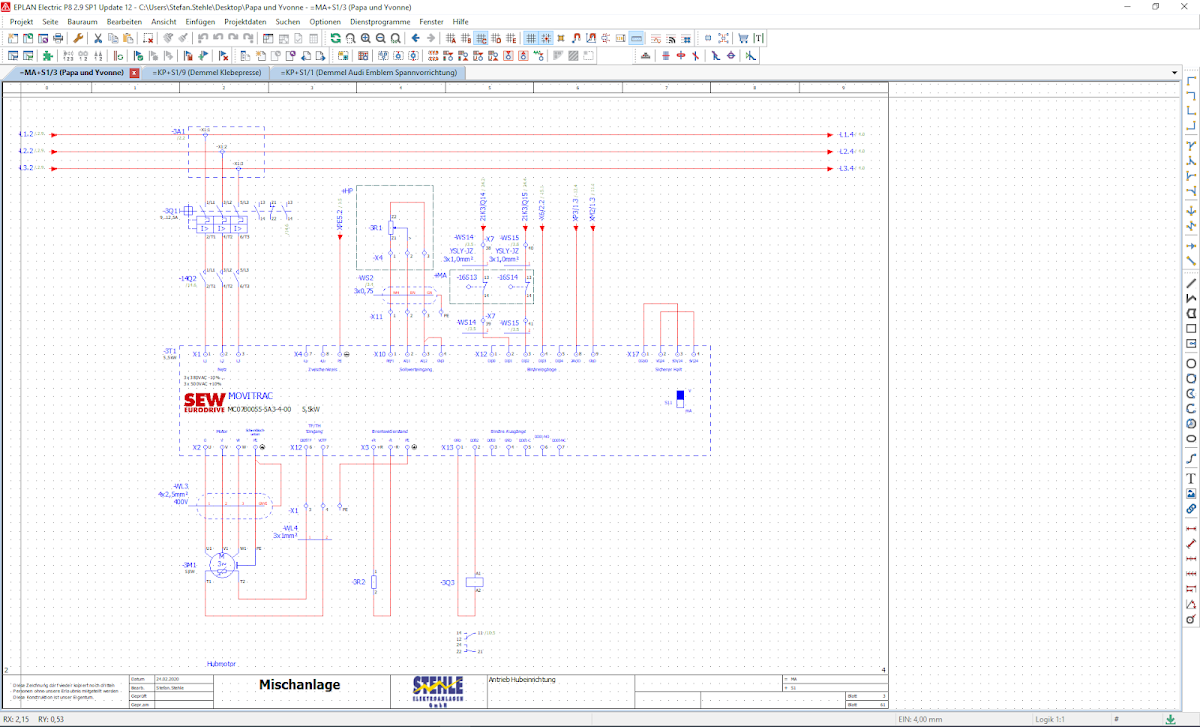Open the Einfügen menu
Viewport: 1200px width, 727px height.
[200, 21]
